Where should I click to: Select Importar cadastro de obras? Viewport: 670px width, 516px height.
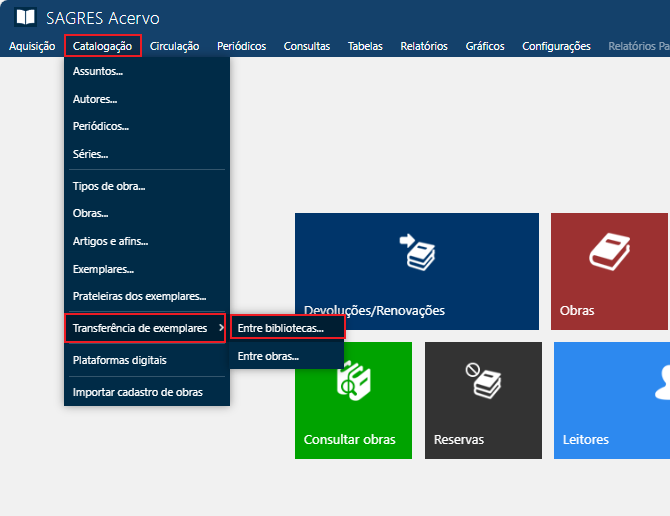137,392
